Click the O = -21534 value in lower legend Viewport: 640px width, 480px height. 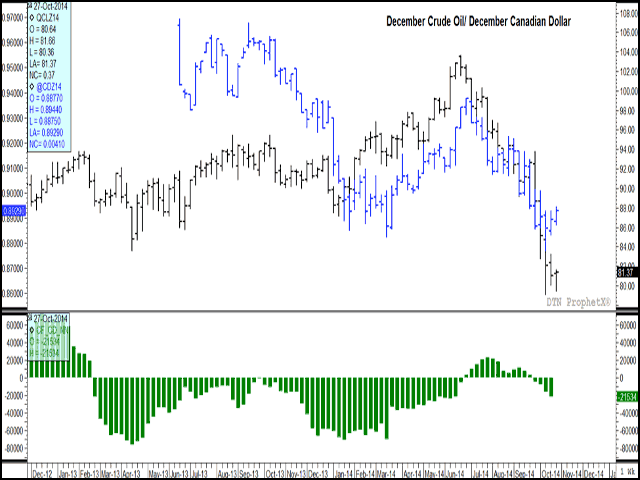point(44,342)
